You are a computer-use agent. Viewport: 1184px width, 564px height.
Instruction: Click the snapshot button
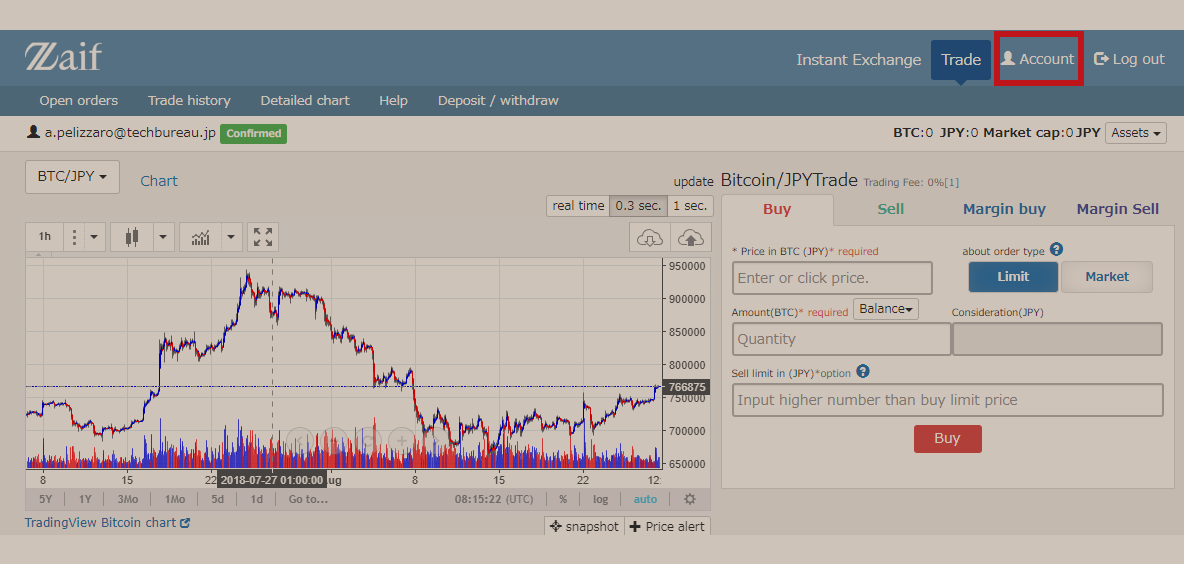[584, 526]
